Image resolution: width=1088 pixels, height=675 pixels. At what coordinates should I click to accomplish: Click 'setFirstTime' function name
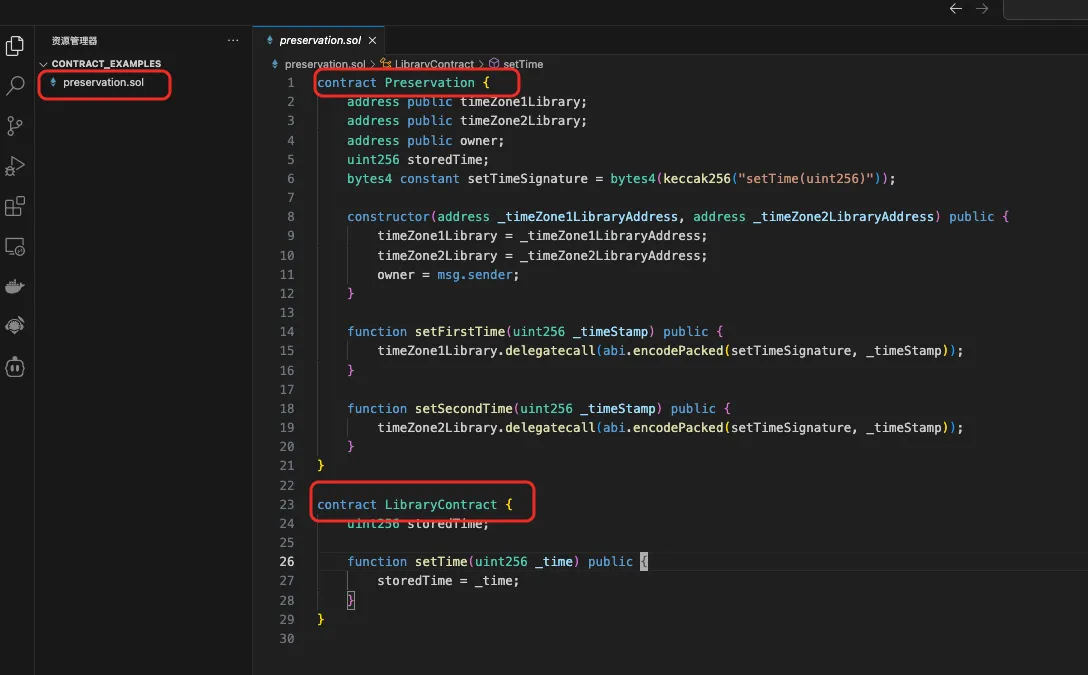[459, 332]
